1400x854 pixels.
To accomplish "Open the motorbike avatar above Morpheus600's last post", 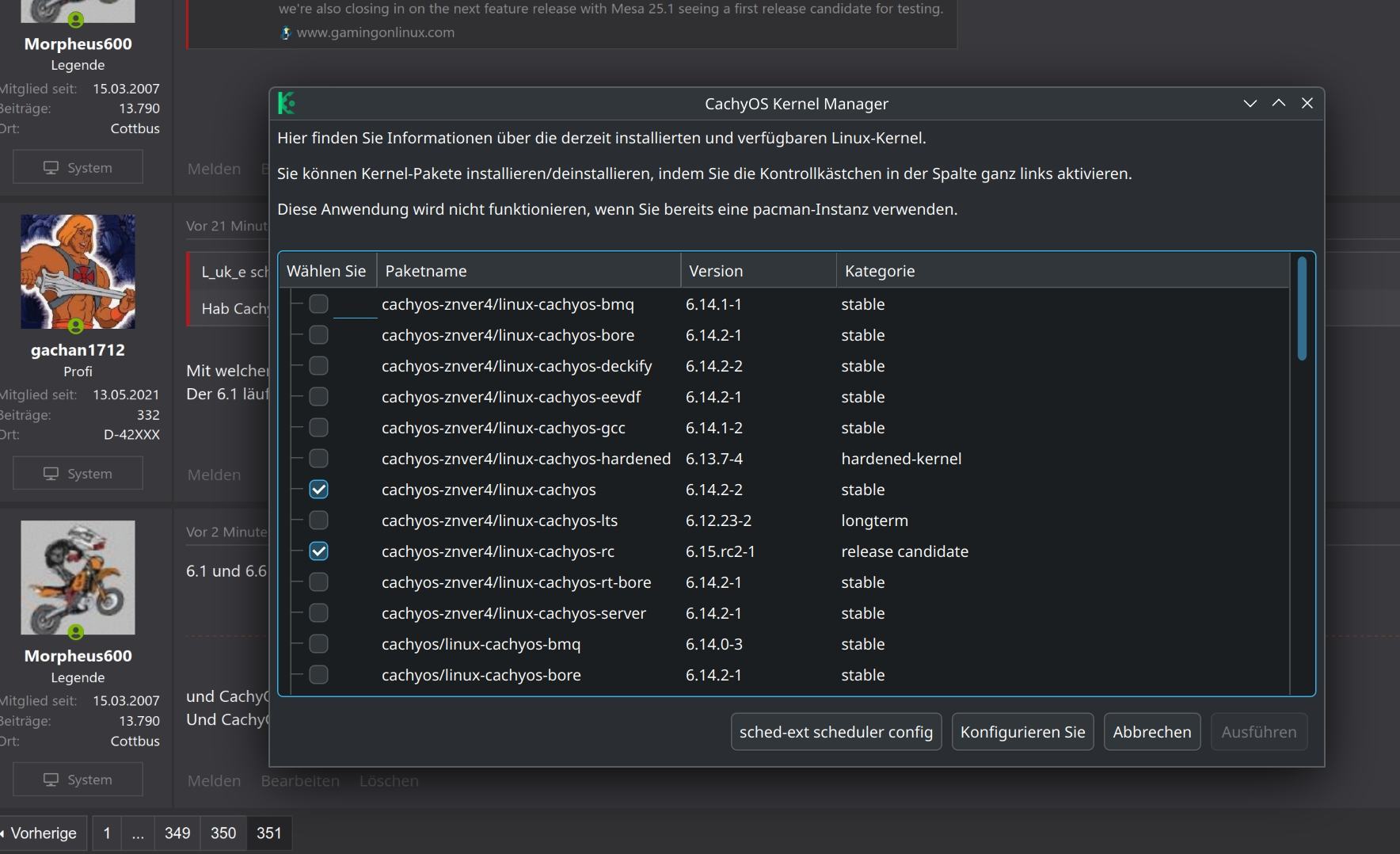I will pos(78,578).
